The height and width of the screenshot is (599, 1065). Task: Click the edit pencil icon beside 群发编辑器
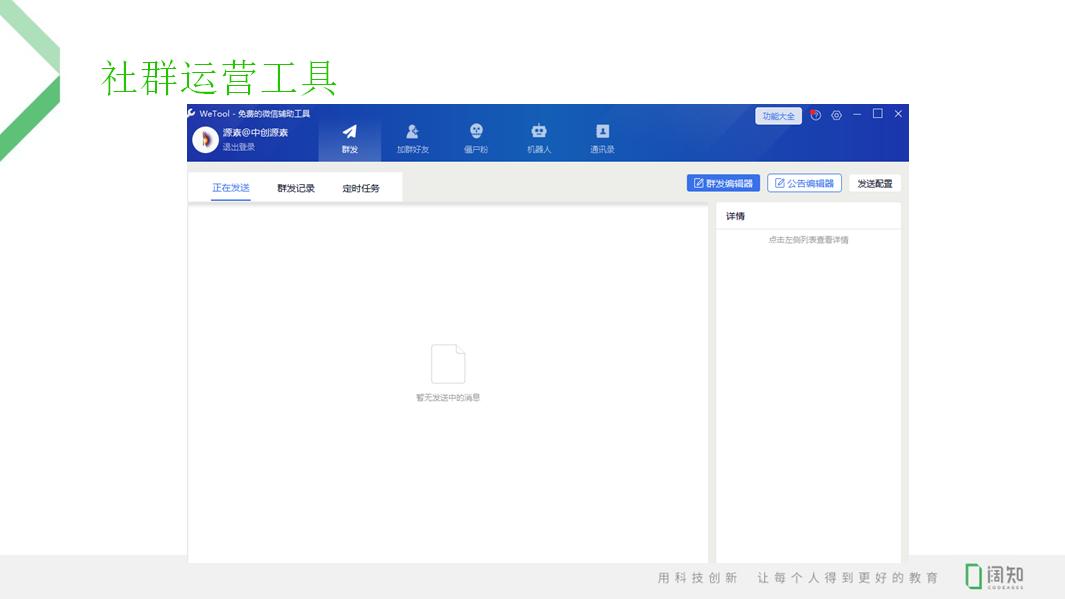pos(700,182)
